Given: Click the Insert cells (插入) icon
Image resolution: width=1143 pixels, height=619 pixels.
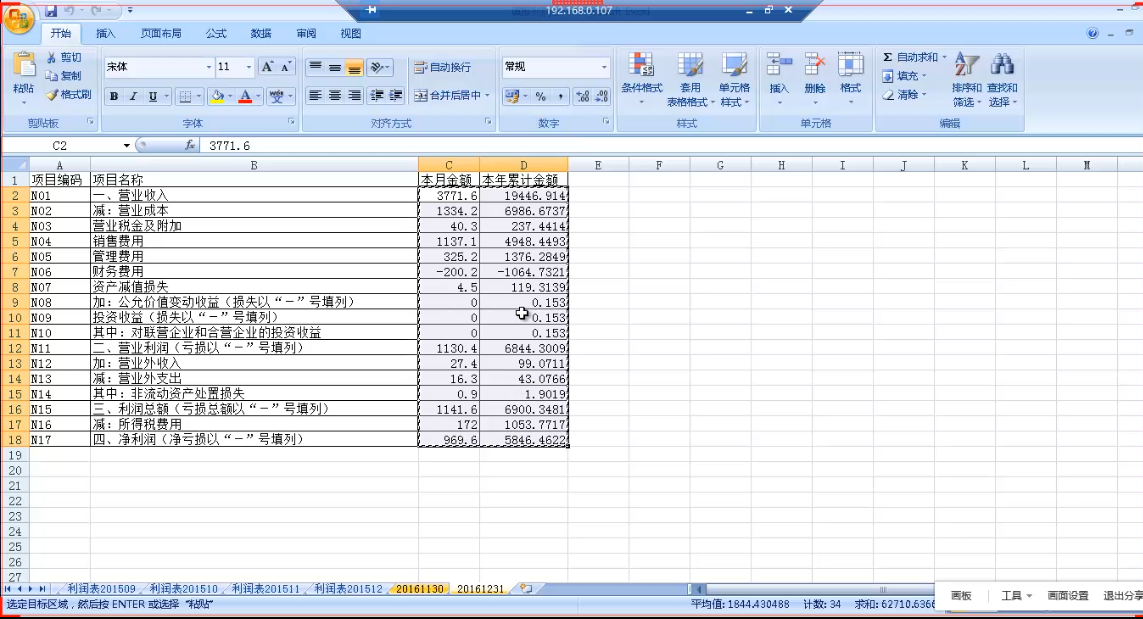Looking at the screenshot, I should coord(779,68).
